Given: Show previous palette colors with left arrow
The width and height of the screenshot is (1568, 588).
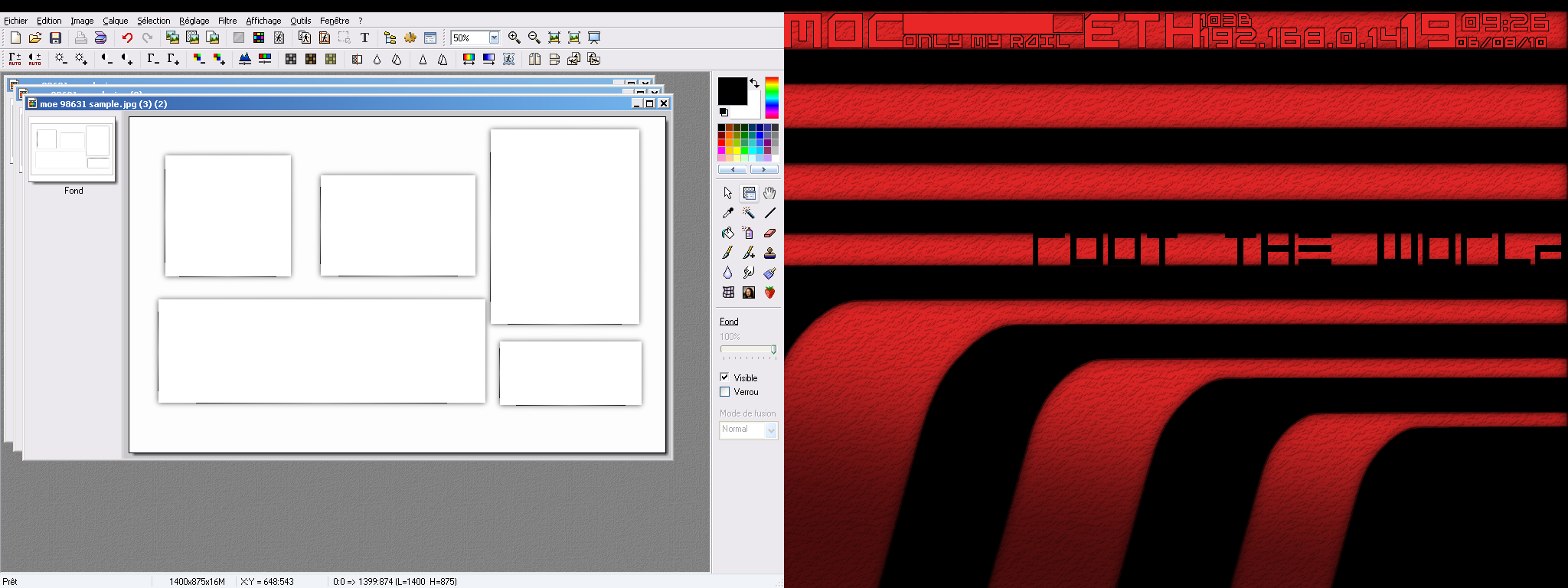Looking at the screenshot, I should point(733,169).
